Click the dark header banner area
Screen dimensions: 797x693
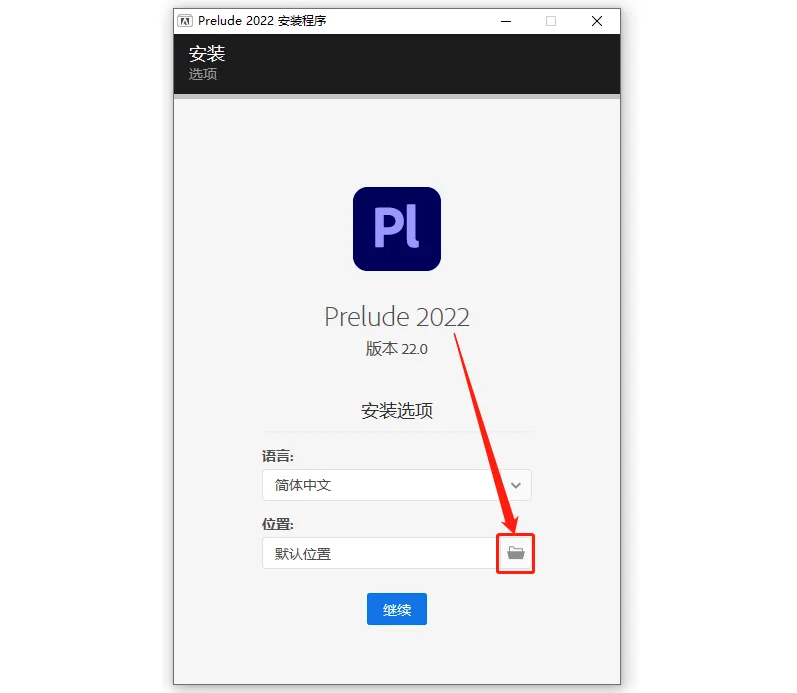pyautogui.click(x=396, y=64)
